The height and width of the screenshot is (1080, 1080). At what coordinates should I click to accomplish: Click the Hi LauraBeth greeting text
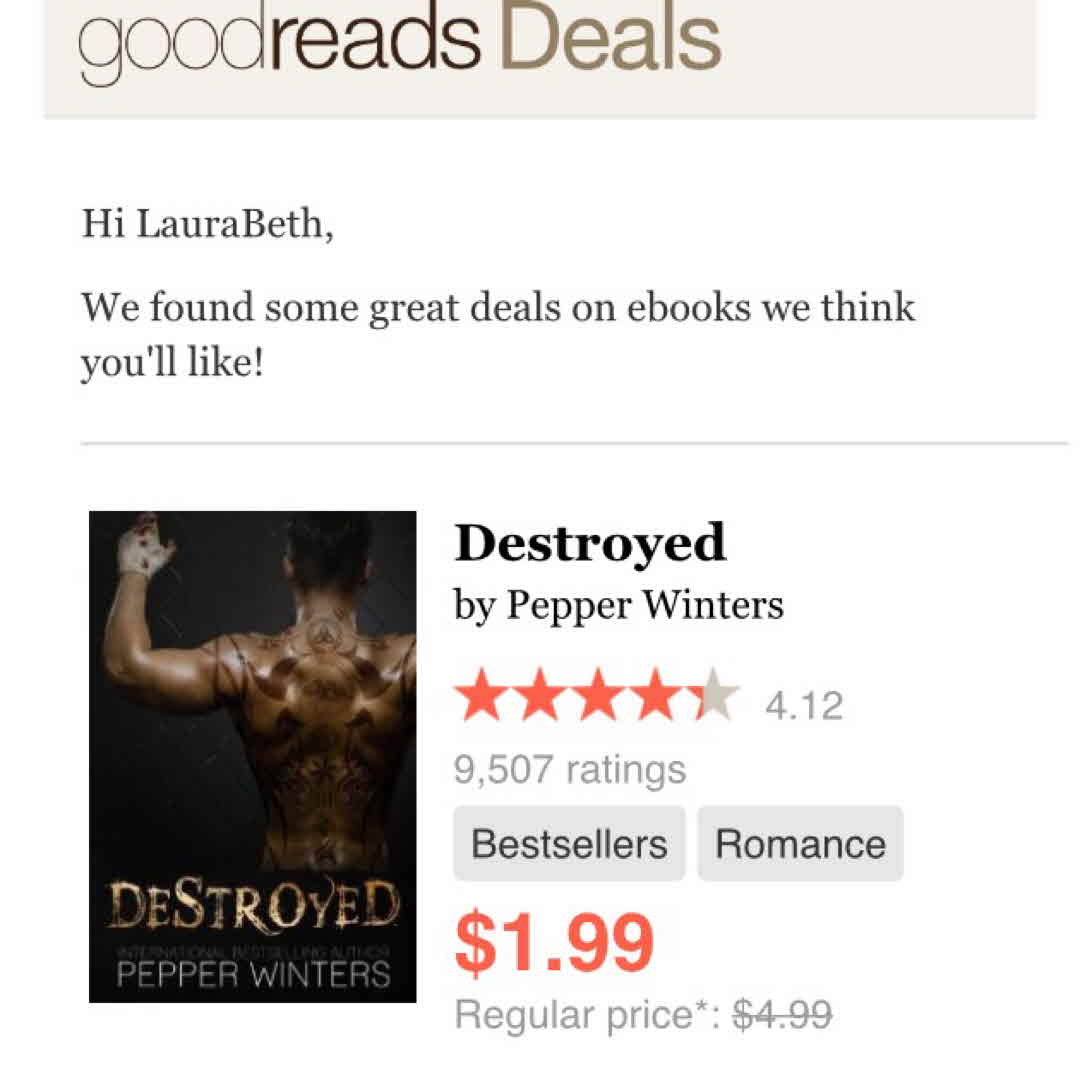[x=207, y=224]
